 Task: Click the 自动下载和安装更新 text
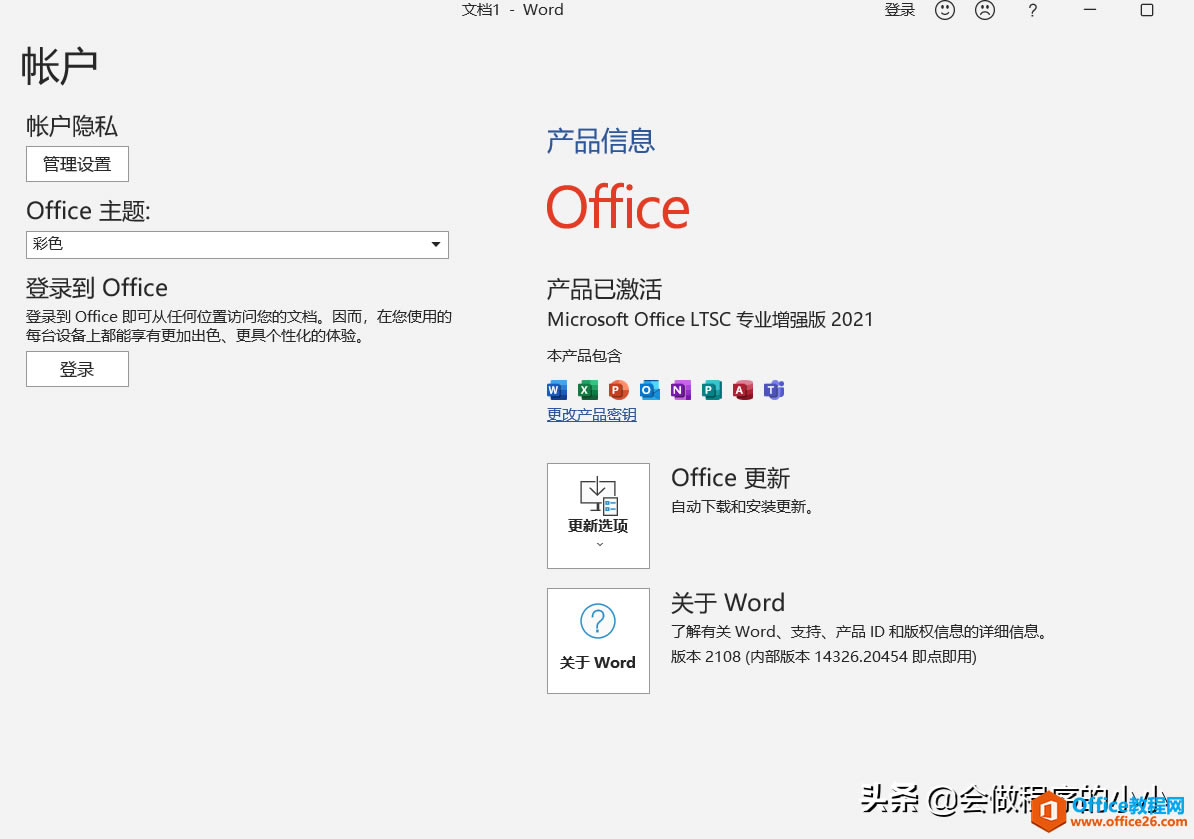point(742,506)
